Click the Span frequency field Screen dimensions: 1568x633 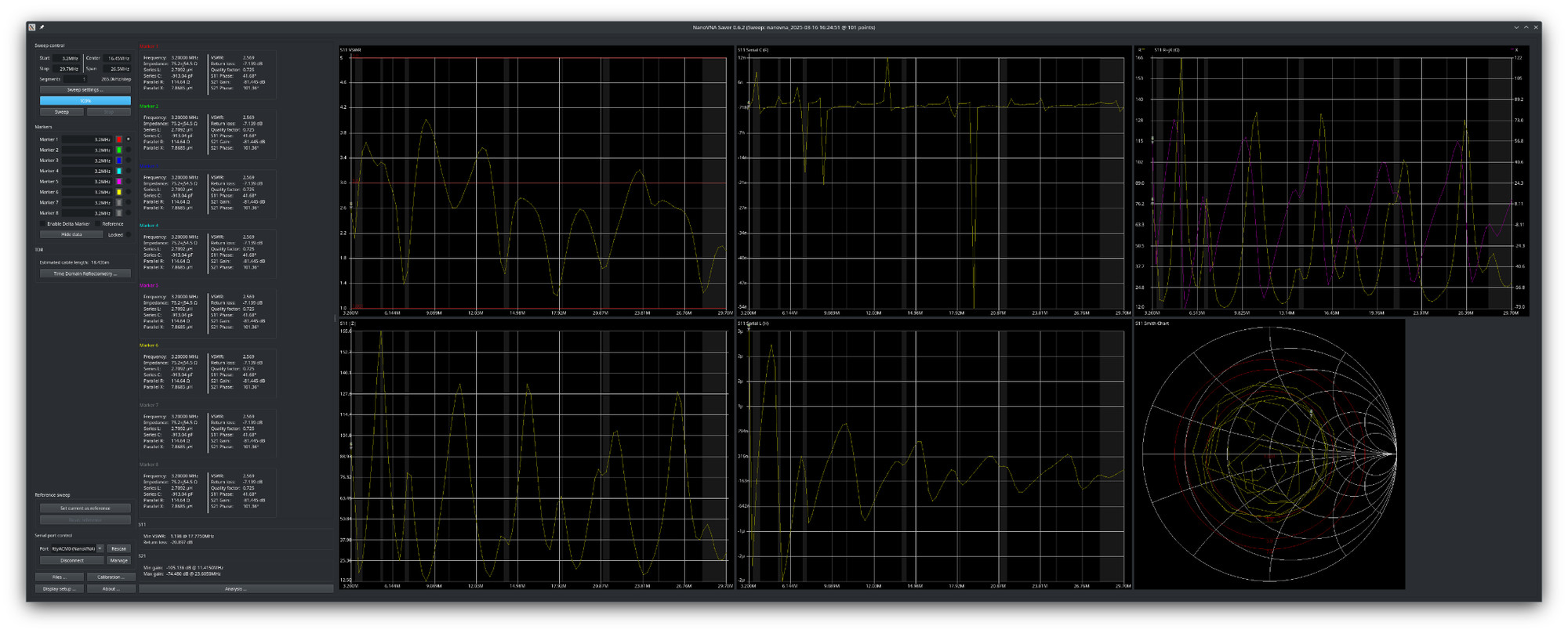click(x=118, y=69)
